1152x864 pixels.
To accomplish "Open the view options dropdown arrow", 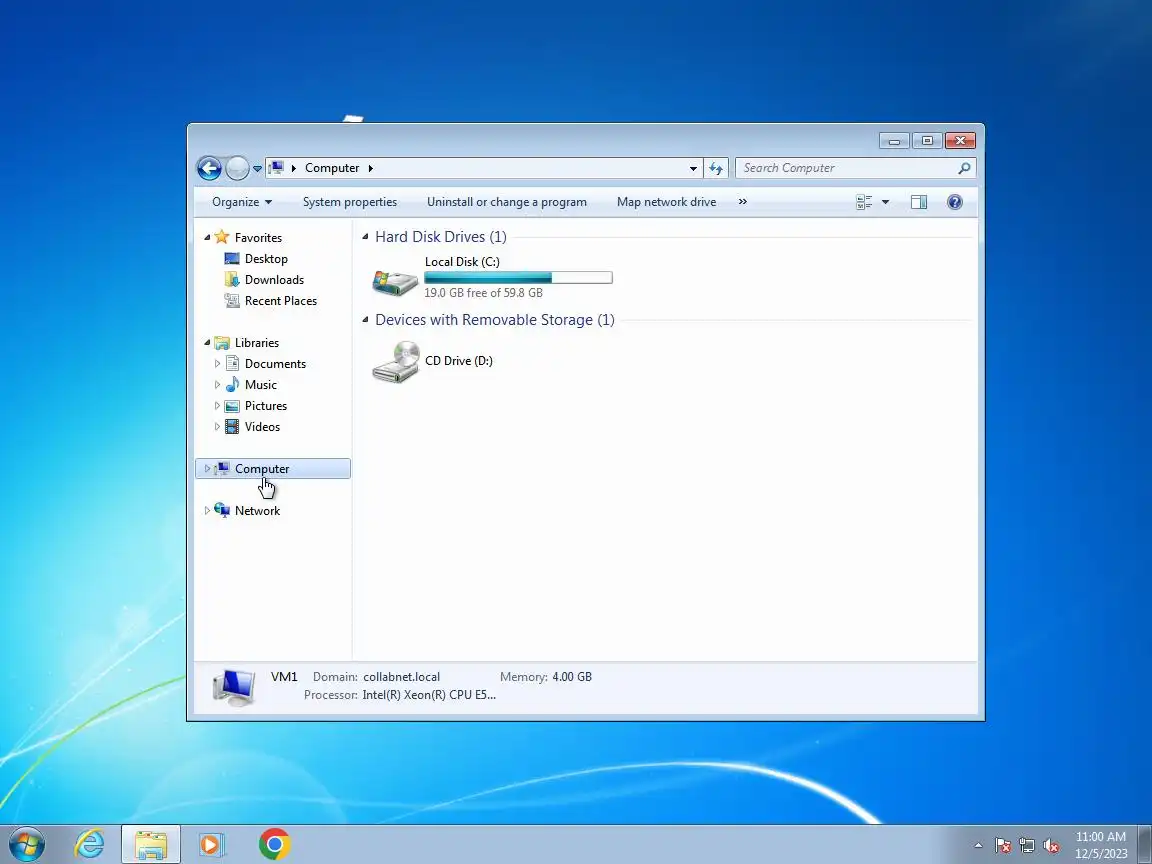I will 885,202.
